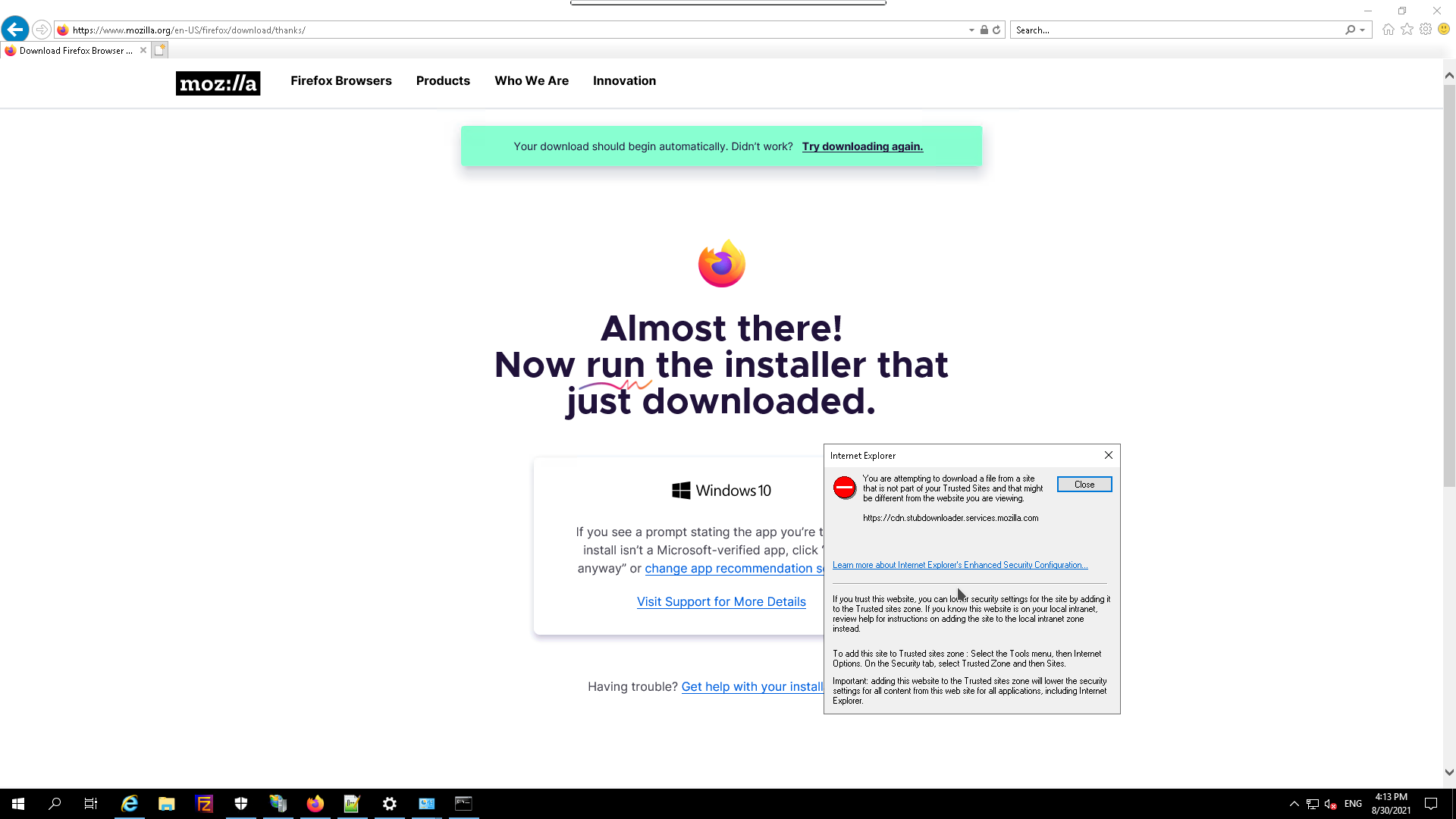The image size is (1456, 819).
Task: Open IE Tools gear icon
Action: 1426,30
